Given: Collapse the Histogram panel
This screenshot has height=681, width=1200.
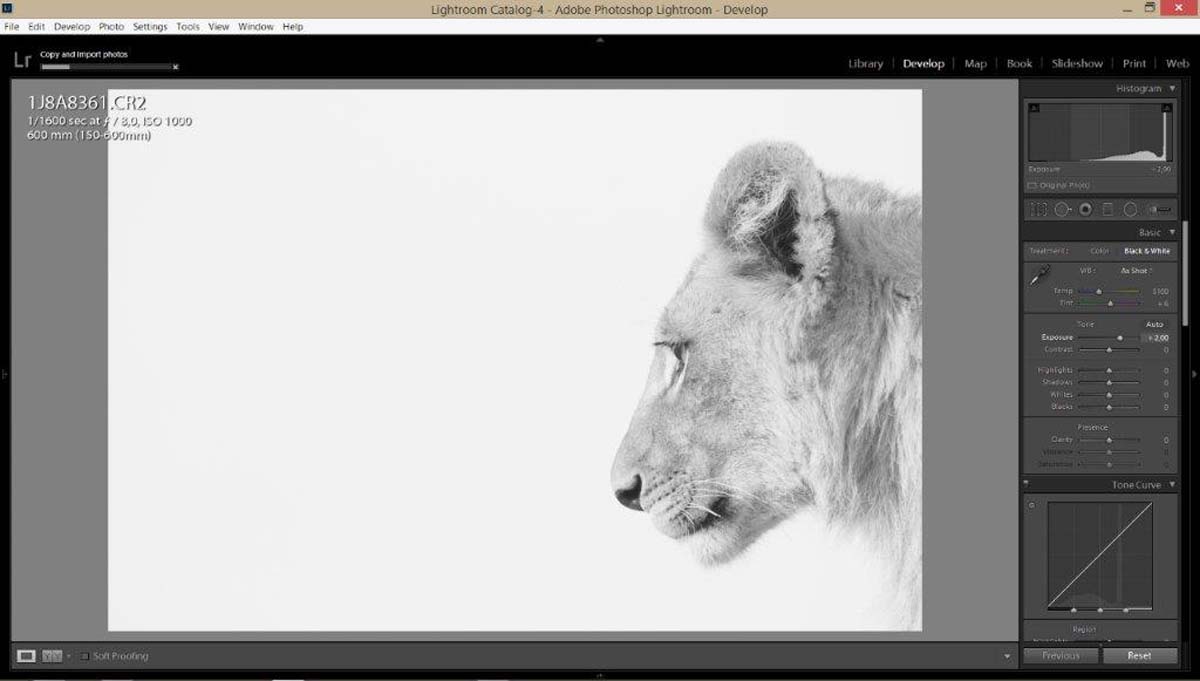Looking at the screenshot, I should pos(1173,89).
